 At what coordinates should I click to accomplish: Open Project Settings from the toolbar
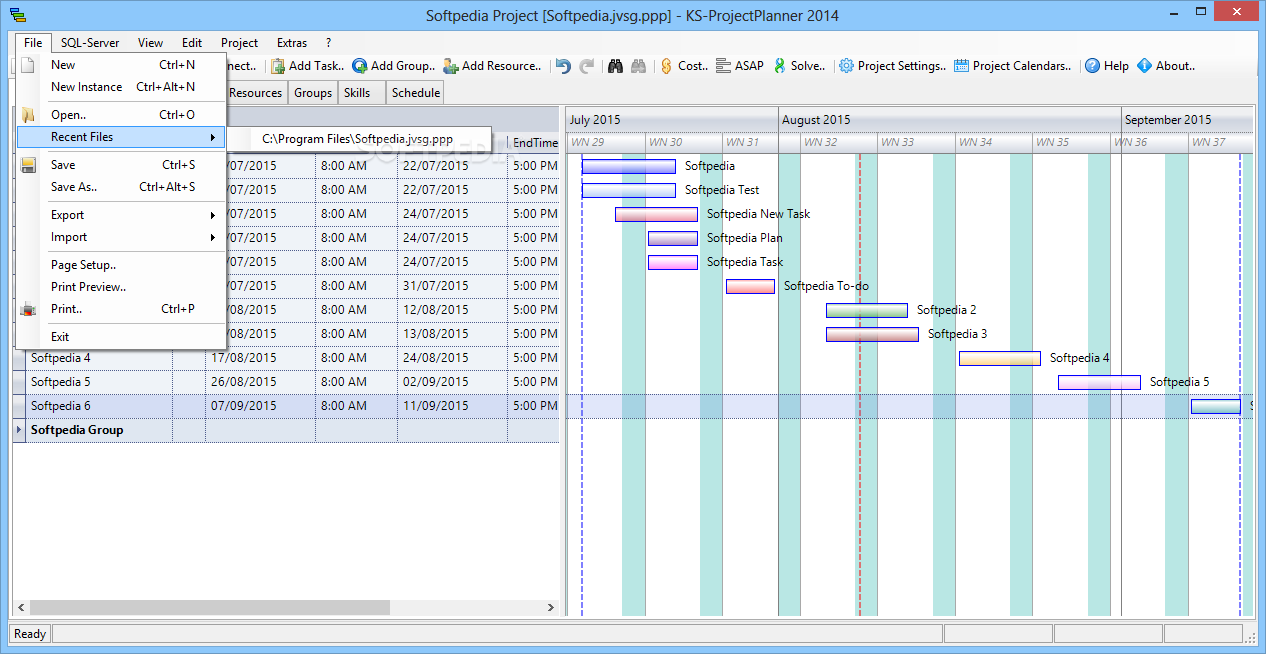point(892,66)
